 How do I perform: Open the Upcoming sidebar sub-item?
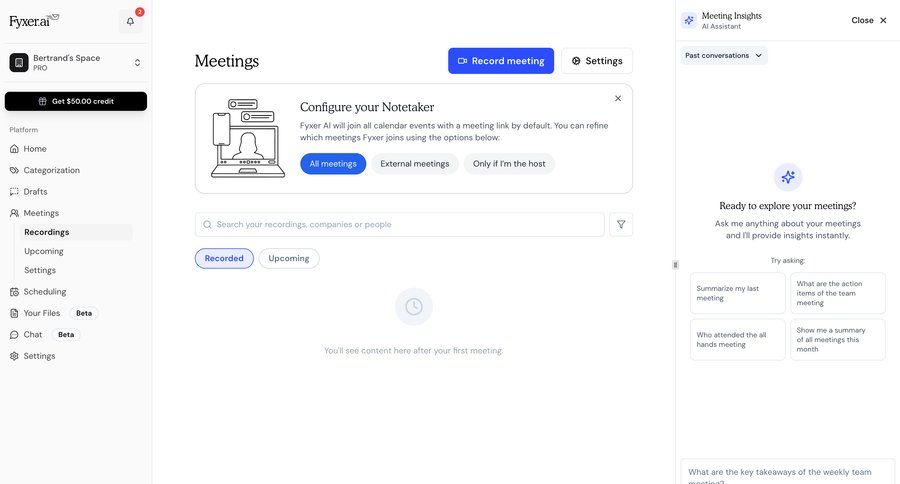44,251
